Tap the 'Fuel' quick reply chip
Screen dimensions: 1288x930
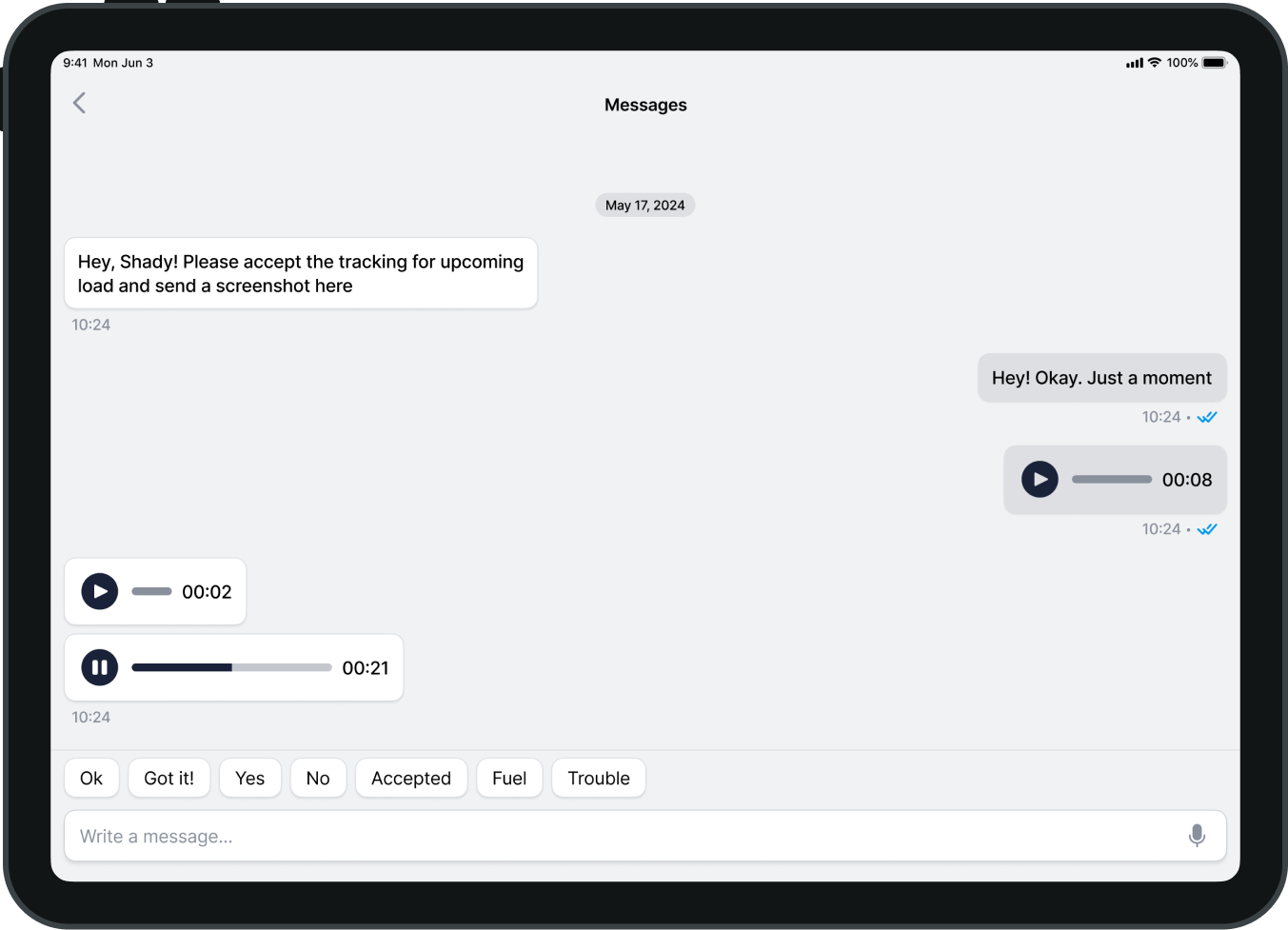(x=509, y=778)
